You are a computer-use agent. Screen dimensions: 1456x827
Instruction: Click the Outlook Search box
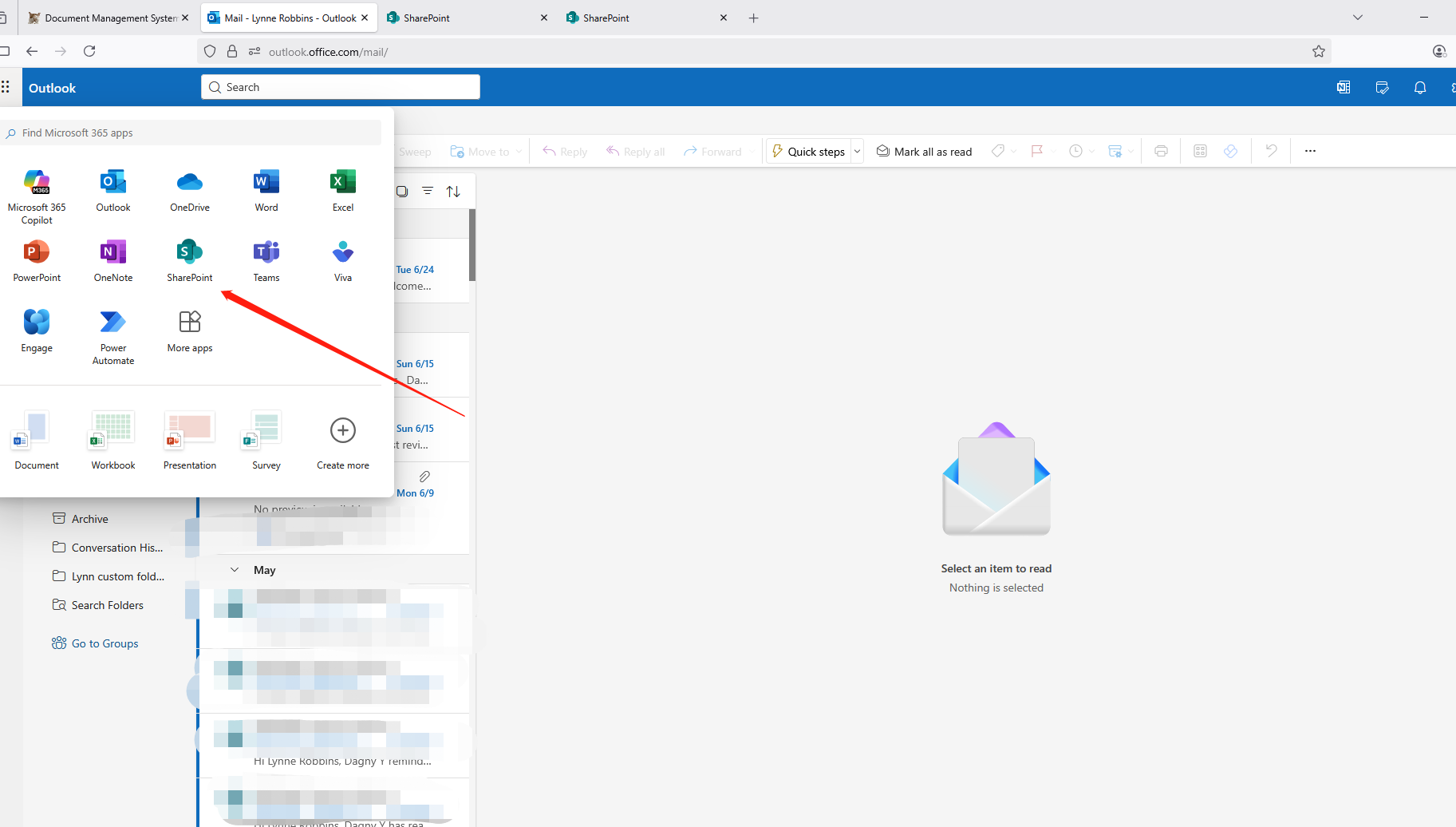coord(341,87)
